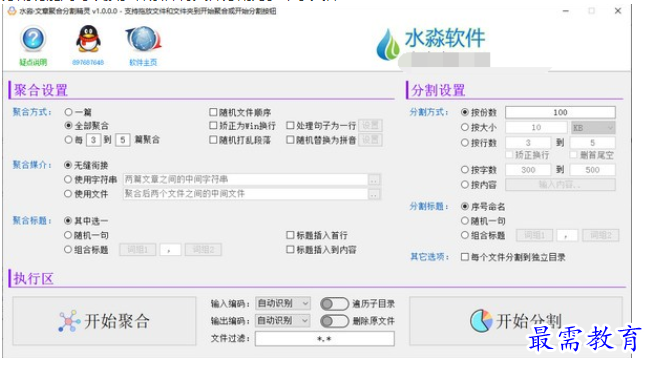Select 序号命名 radio option

tap(465, 206)
